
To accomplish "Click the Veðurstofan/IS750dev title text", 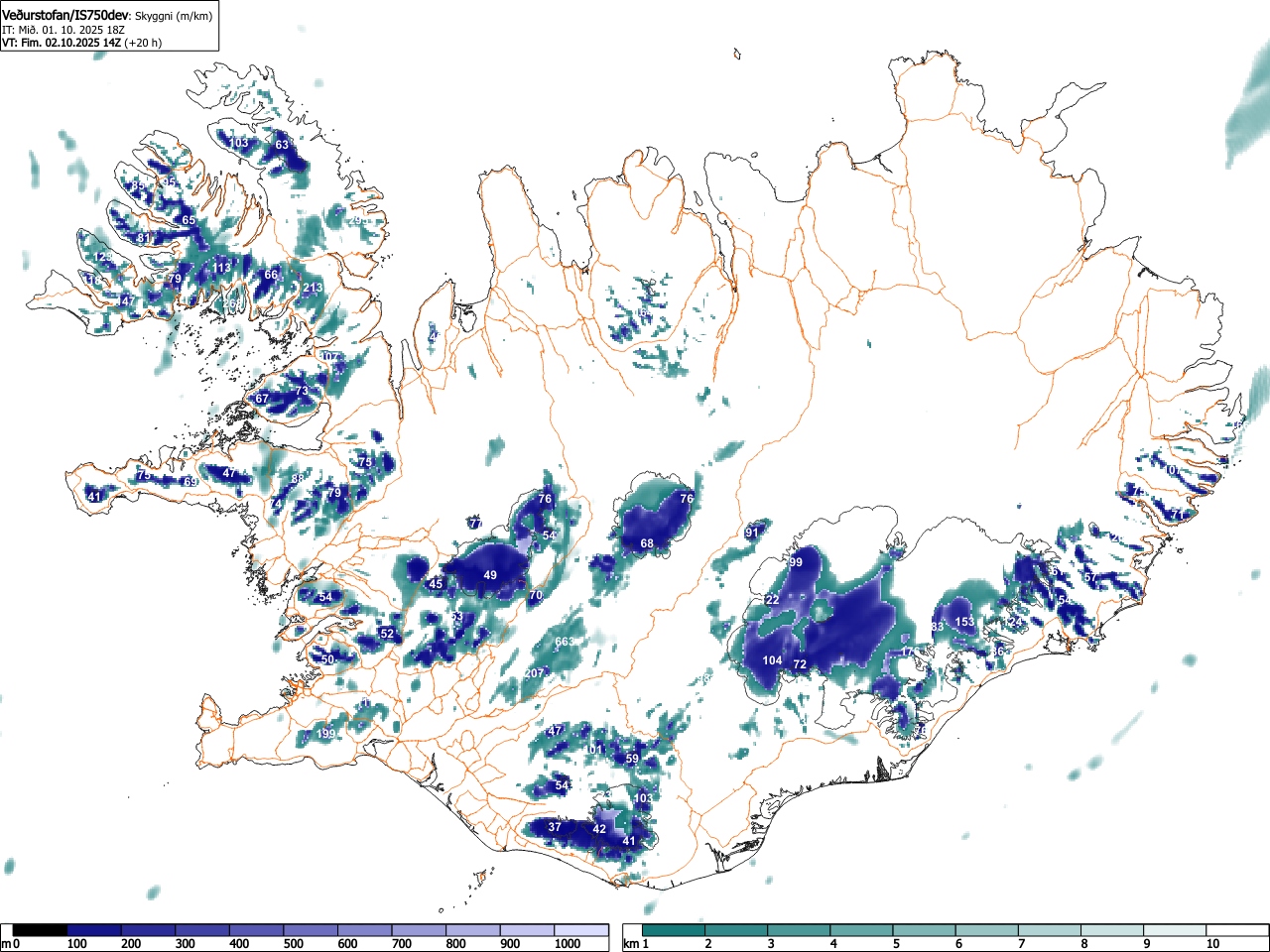I will (65, 16).
